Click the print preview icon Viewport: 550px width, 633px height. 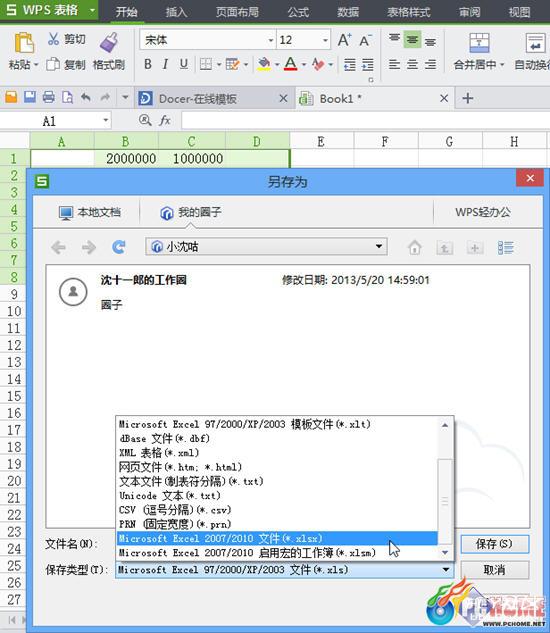pos(67,97)
